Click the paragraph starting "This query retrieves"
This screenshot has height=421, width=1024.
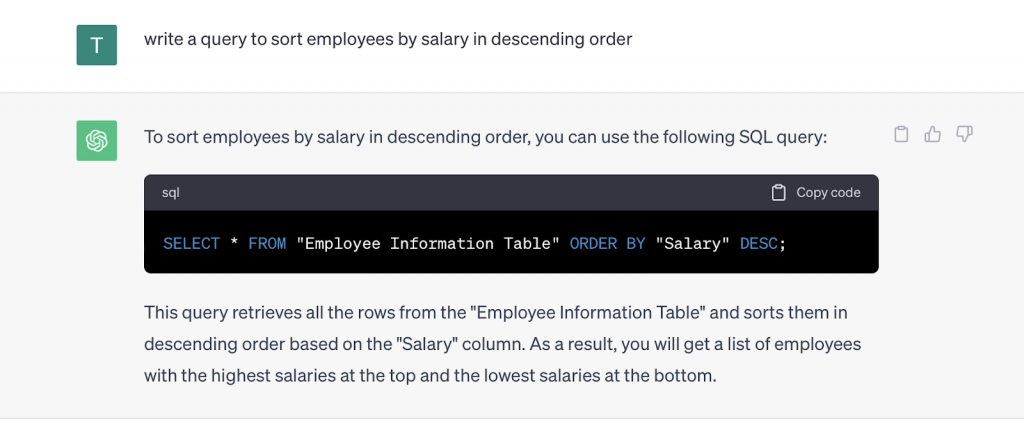coord(503,344)
